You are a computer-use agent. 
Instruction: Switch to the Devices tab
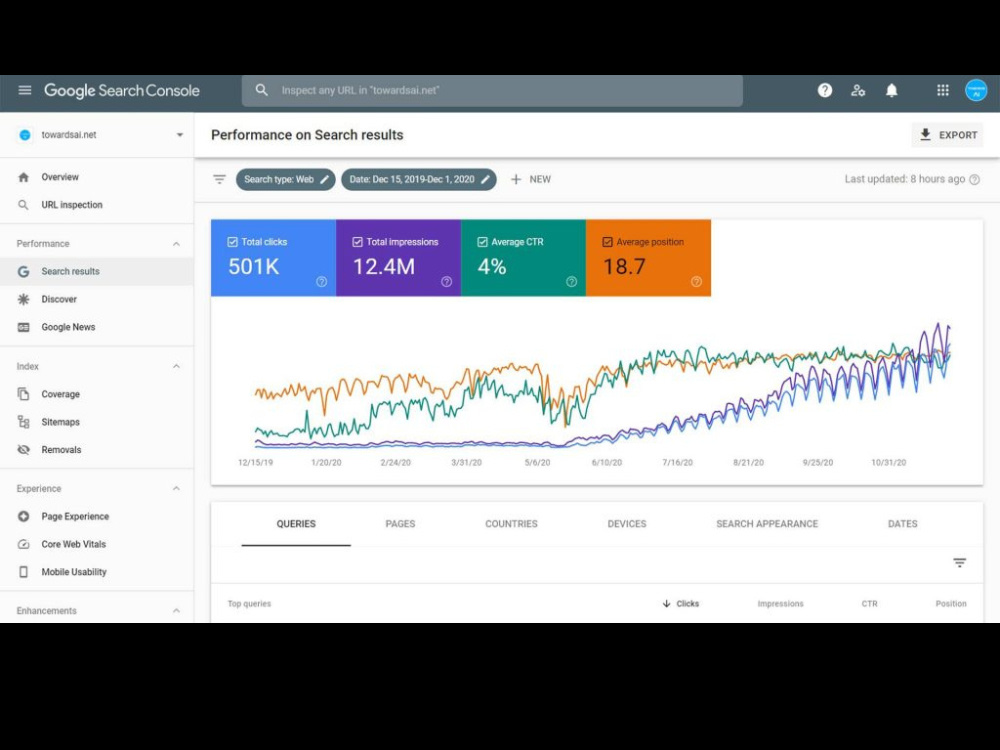coord(627,524)
